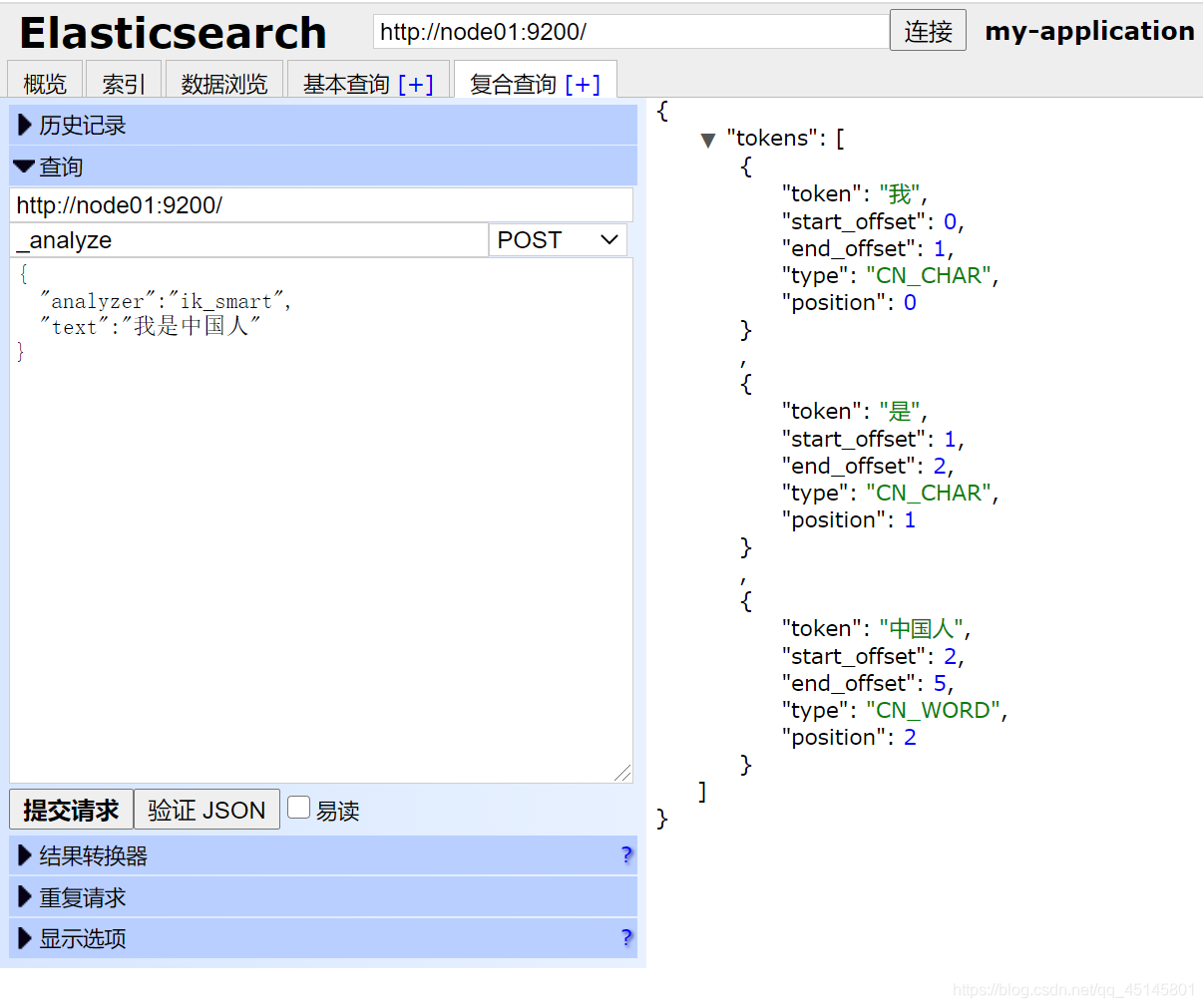Click inside the JSON request body editor

(321, 519)
